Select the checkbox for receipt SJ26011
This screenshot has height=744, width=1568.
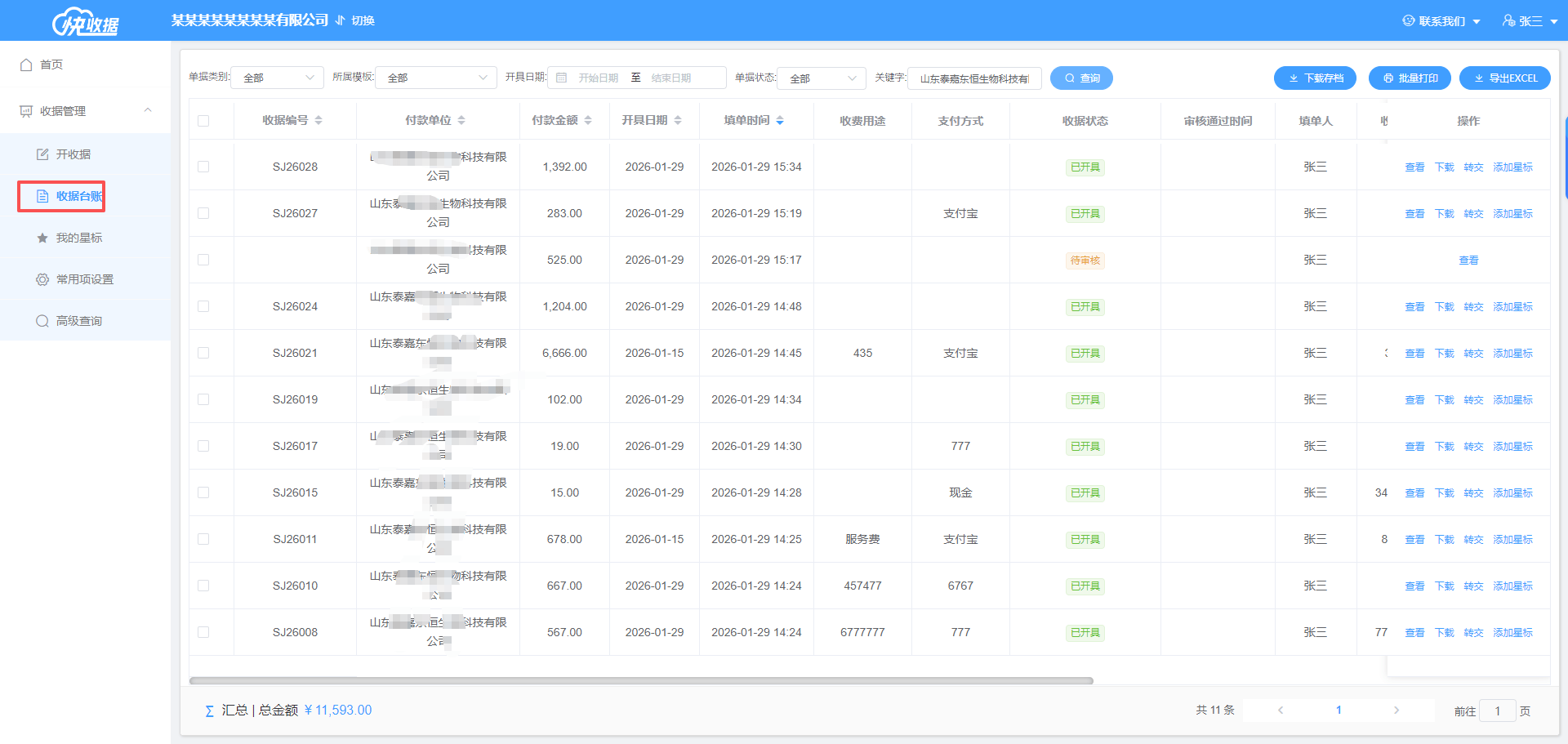tap(203, 539)
